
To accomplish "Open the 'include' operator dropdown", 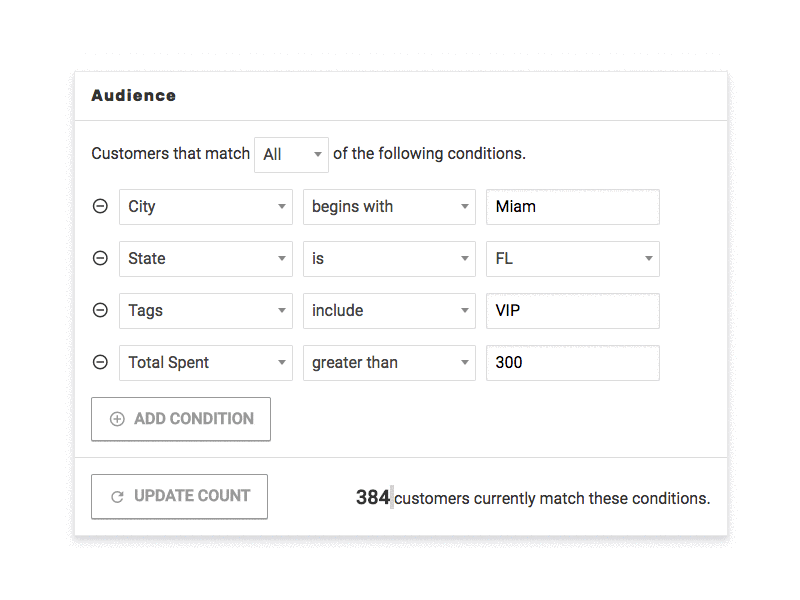I will tap(389, 311).
